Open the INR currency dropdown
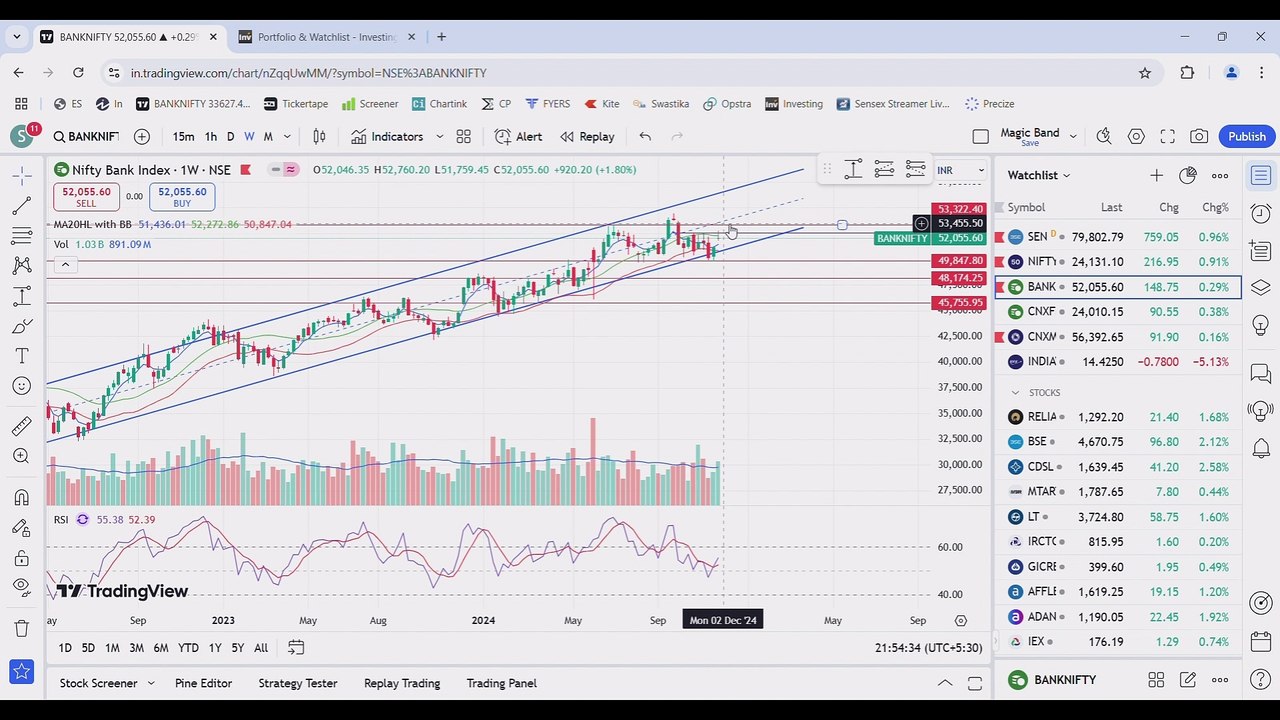Image resolution: width=1280 pixels, height=720 pixels. click(960, 170)
